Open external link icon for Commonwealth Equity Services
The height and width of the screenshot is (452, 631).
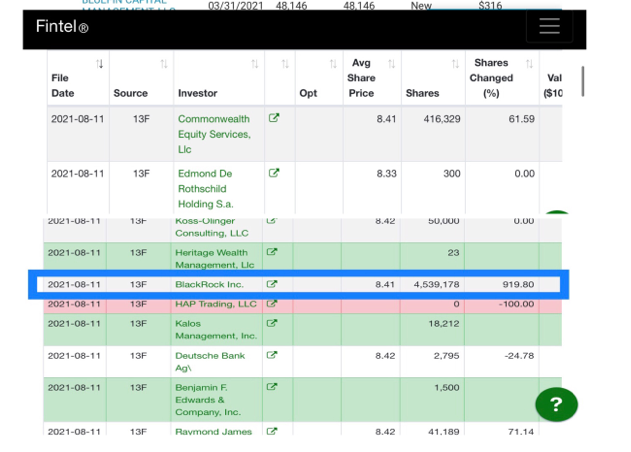pyautogui.click(x=274, y=119)
